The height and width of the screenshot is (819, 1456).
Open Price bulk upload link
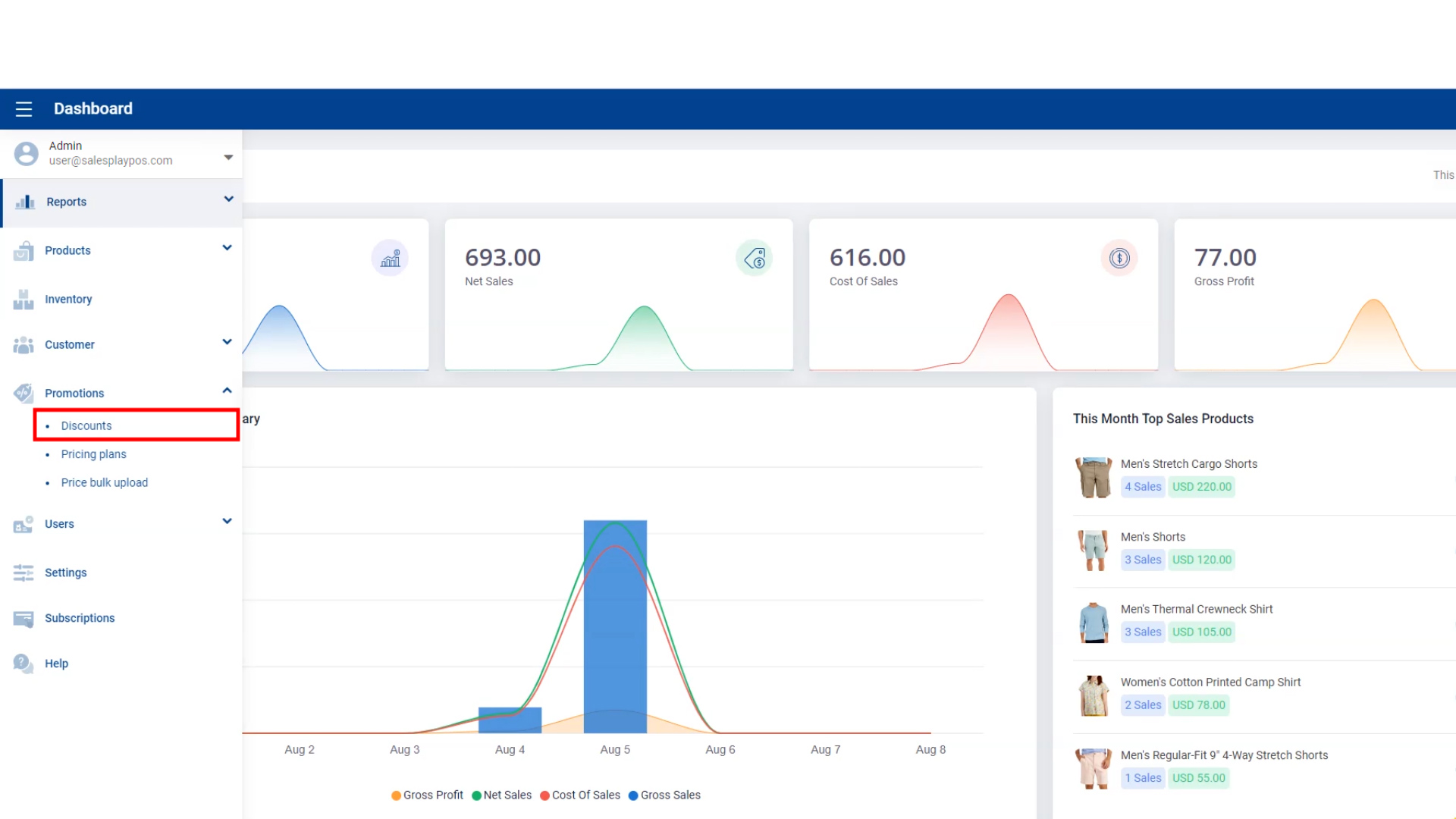coord(105,482)
